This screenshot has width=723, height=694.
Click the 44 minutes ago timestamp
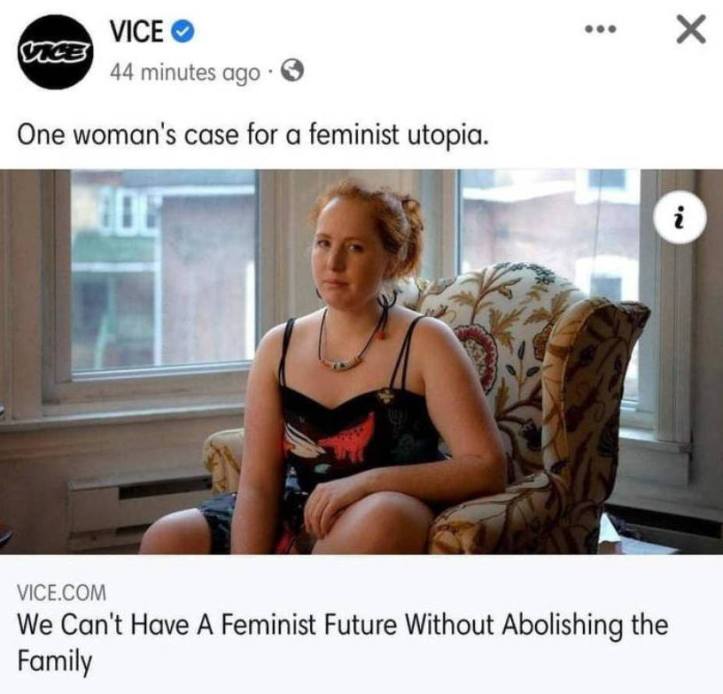pos(185,72)
